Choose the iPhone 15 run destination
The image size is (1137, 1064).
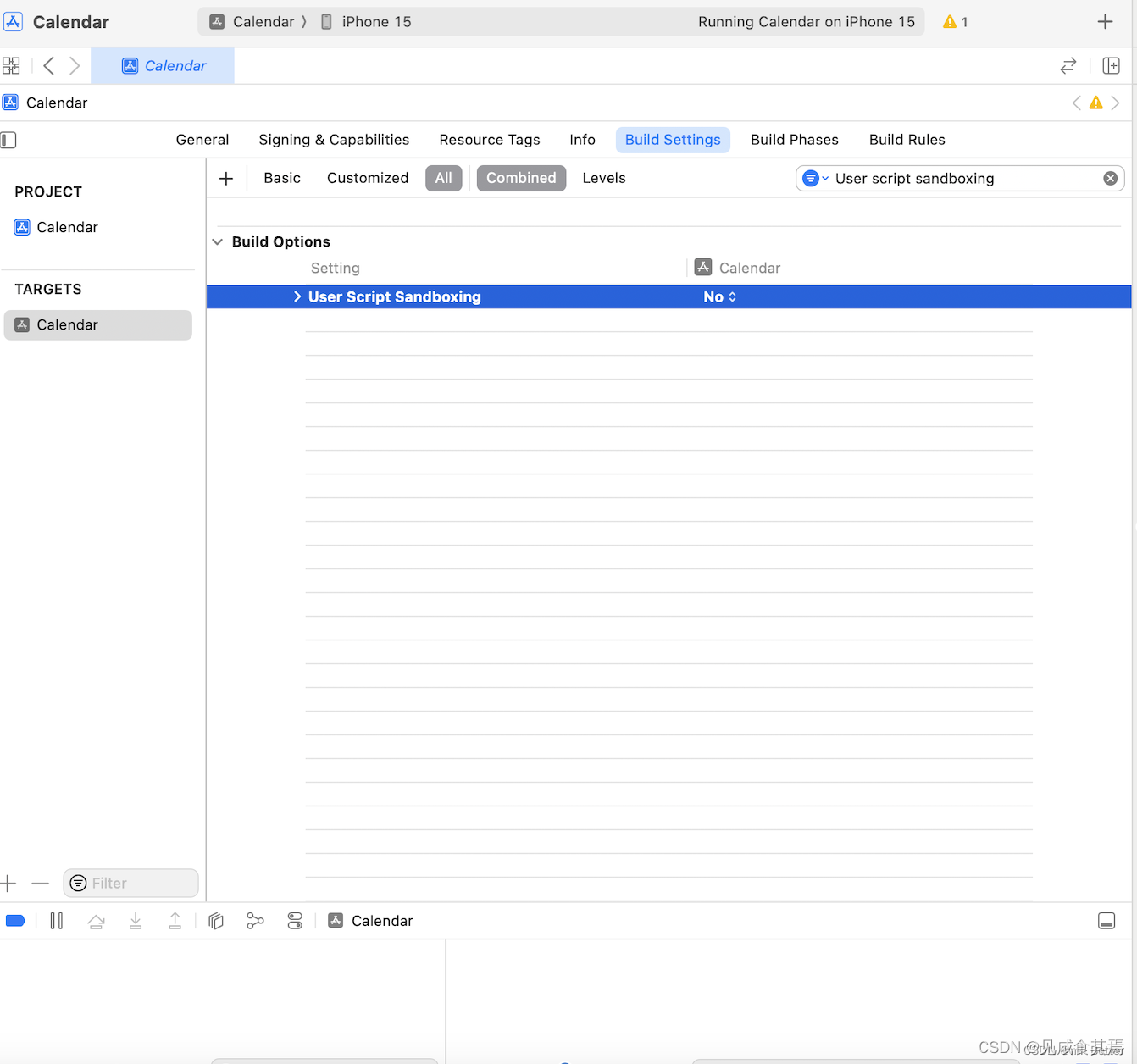click(366, 22)
